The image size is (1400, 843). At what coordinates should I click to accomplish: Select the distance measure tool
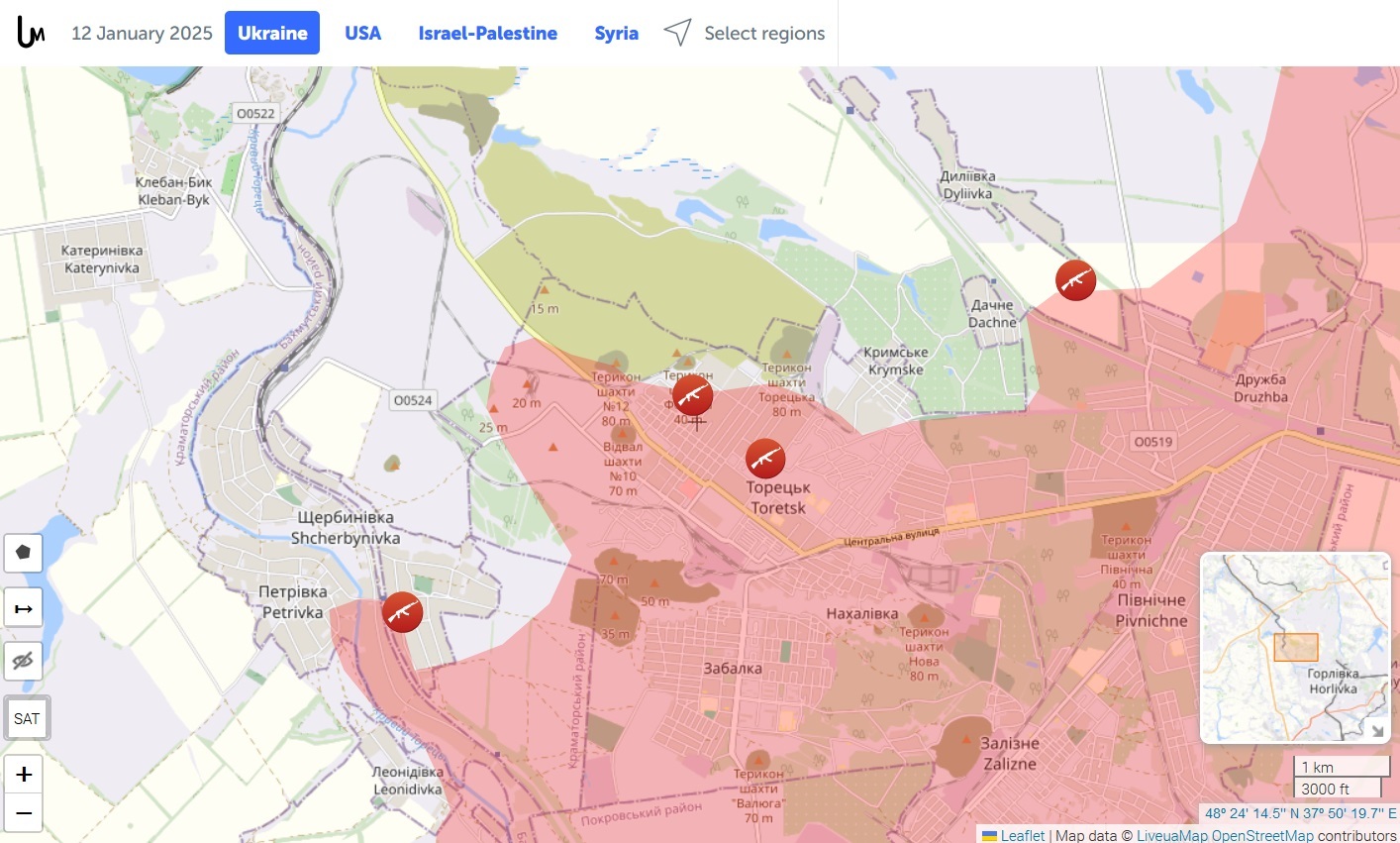pyautogui.click(x=24, y=608)
